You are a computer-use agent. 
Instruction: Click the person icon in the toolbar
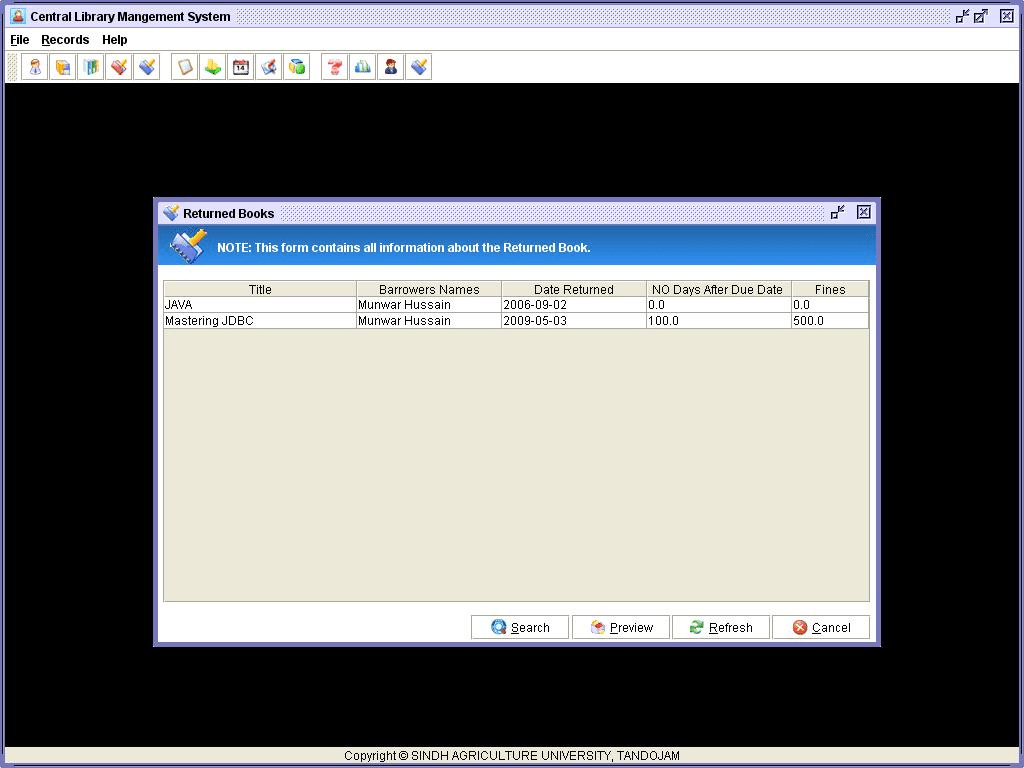coord(35,67)
